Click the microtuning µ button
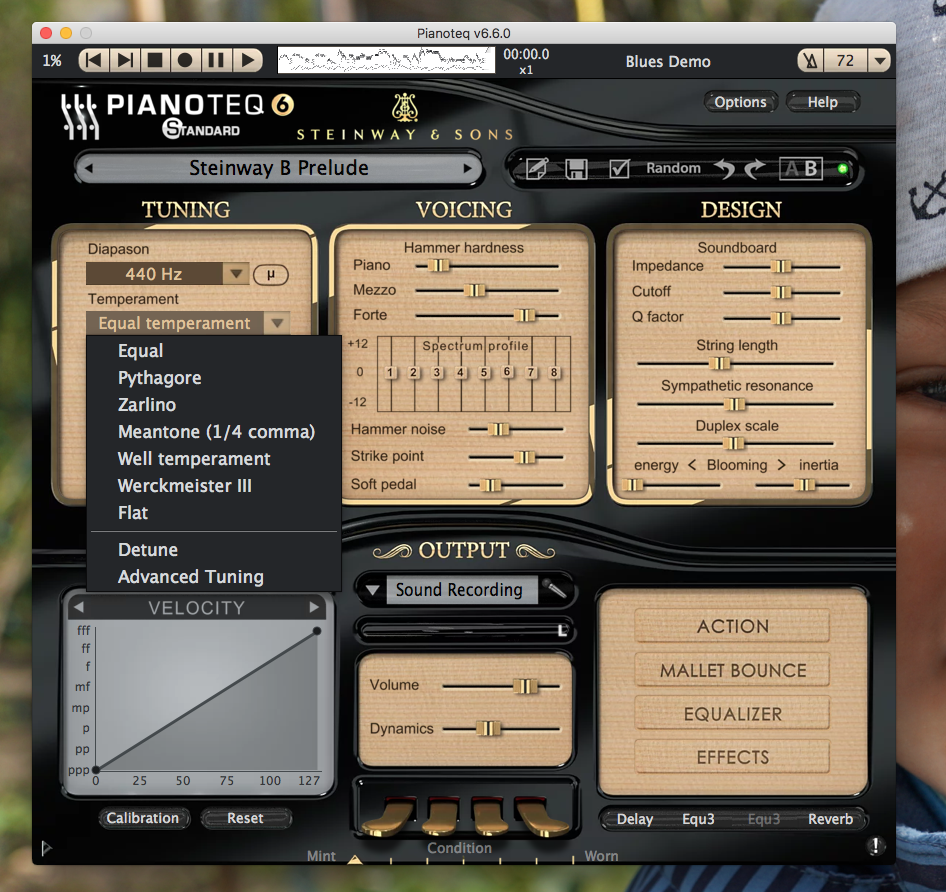The width and height of the screenshot is (946, 892). [271, 275]
